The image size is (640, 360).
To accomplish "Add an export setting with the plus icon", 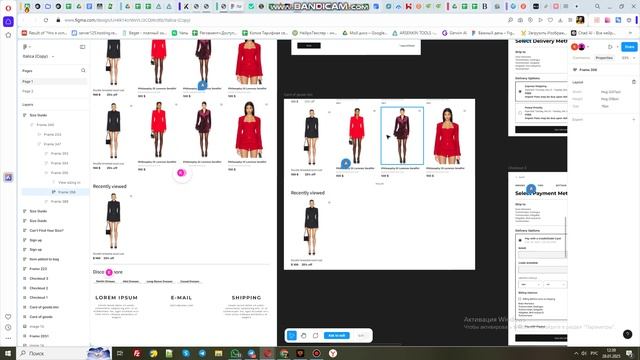I will tap(633, 120).
